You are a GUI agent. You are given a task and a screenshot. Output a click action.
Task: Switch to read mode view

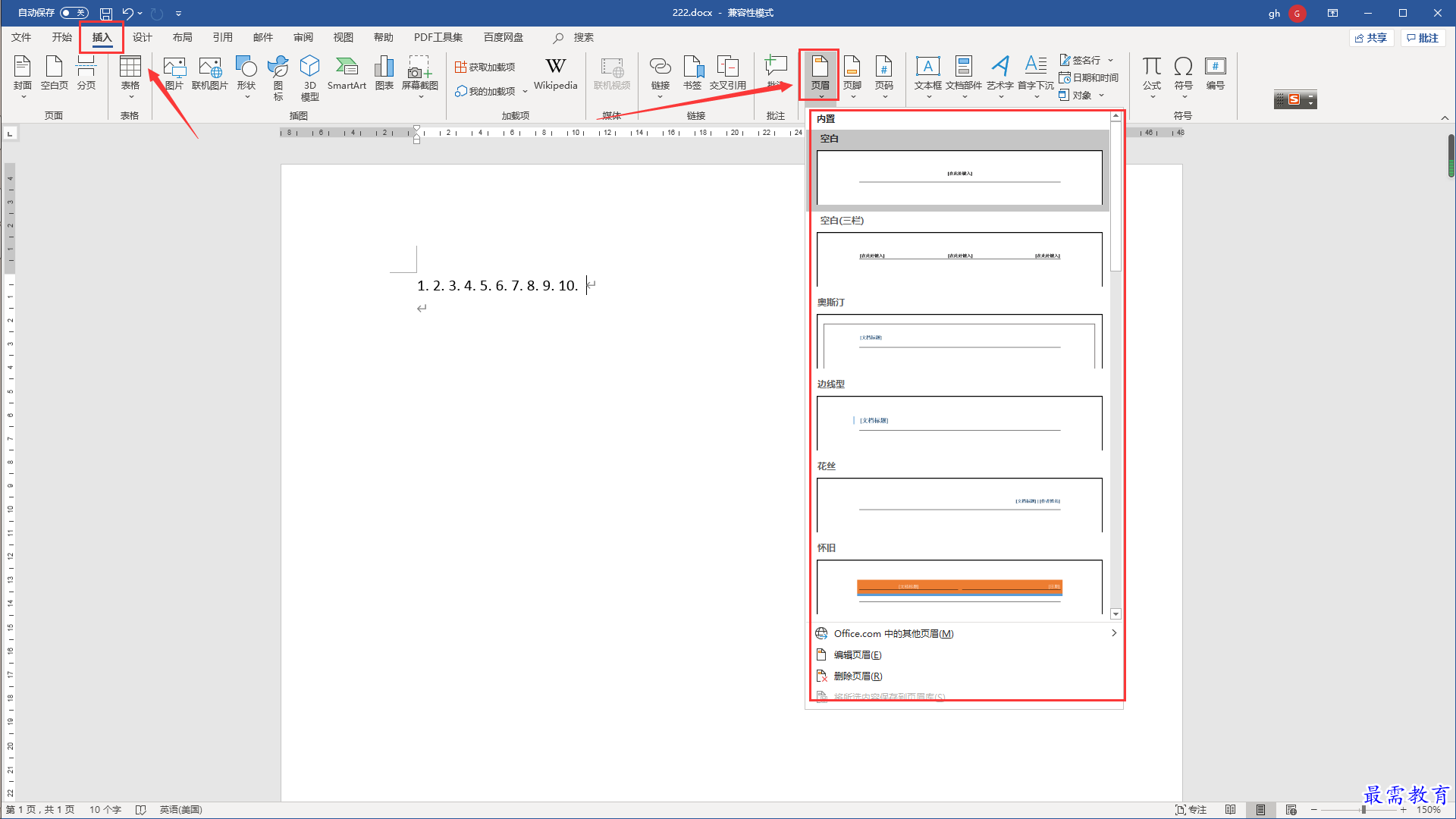pos(1230,810)
